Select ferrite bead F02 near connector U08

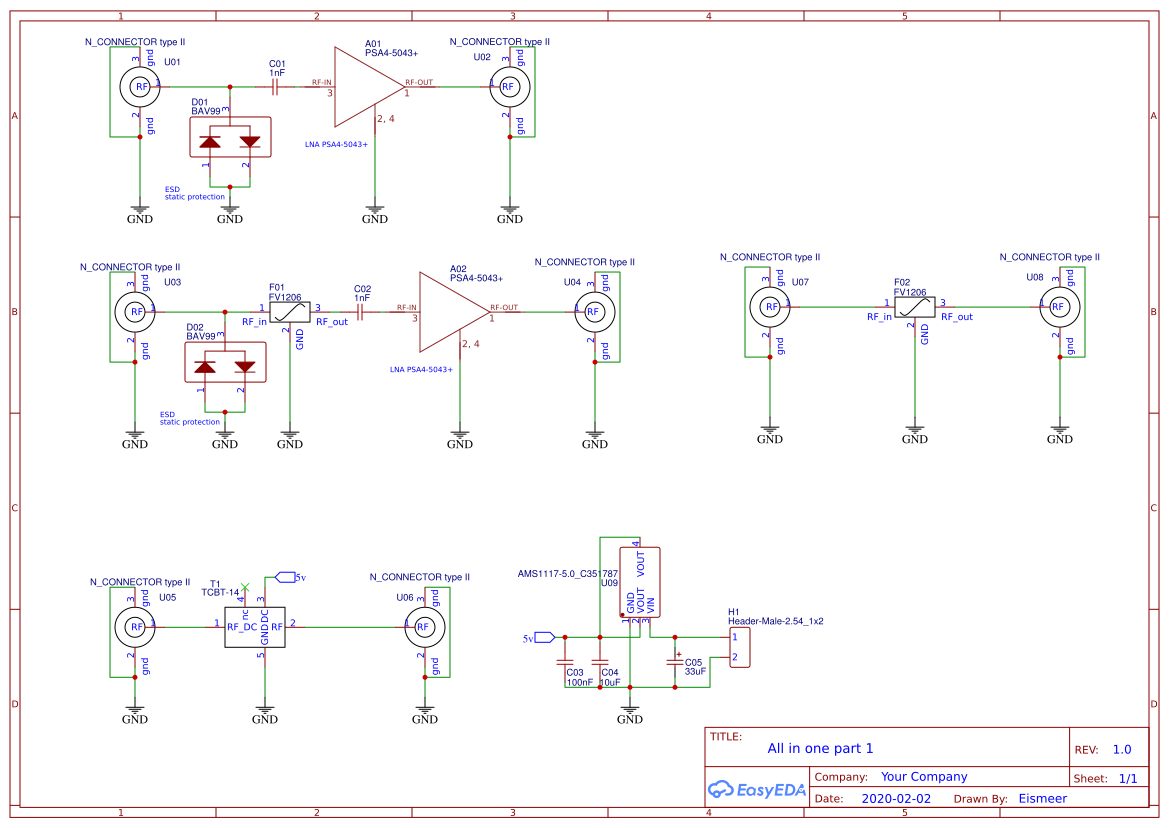[913, 306]
